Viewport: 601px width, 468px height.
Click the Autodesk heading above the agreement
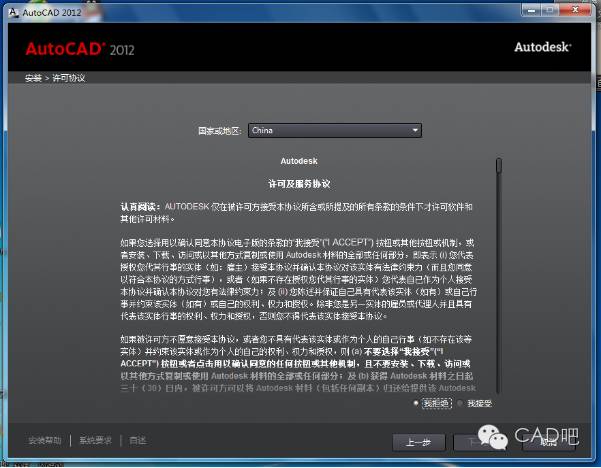[299, 161]
